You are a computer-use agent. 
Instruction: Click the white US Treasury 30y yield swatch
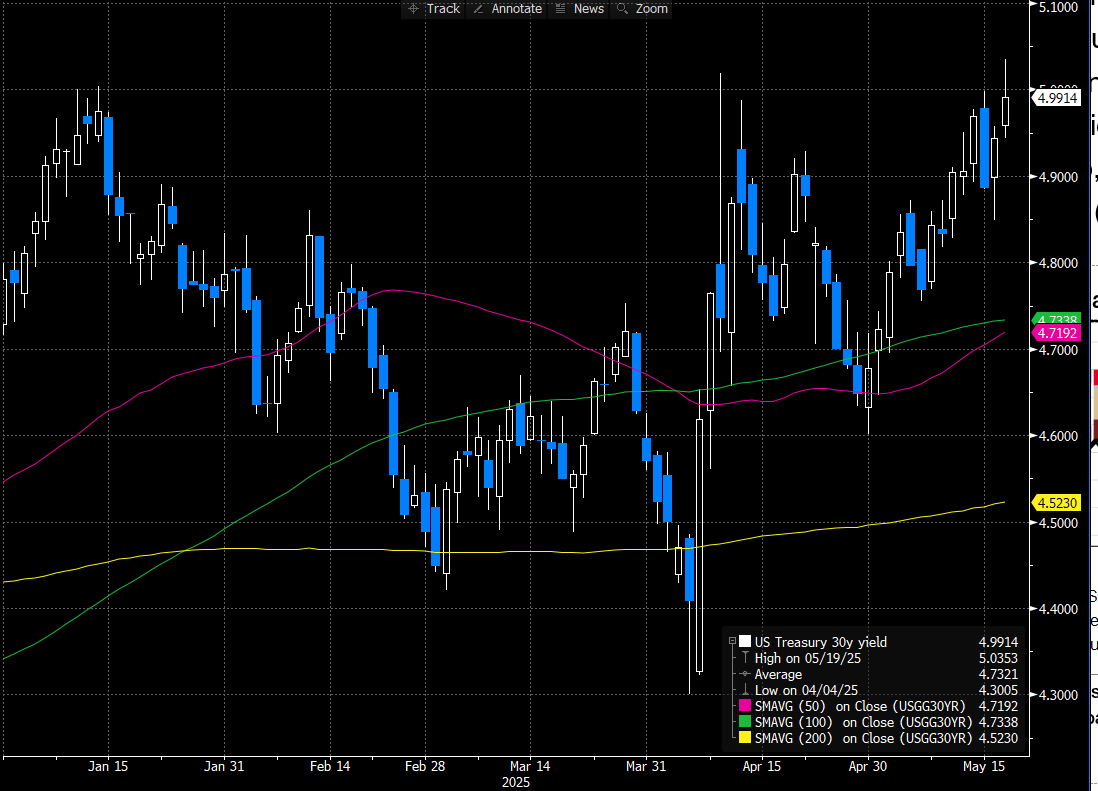tap(744, 641)
